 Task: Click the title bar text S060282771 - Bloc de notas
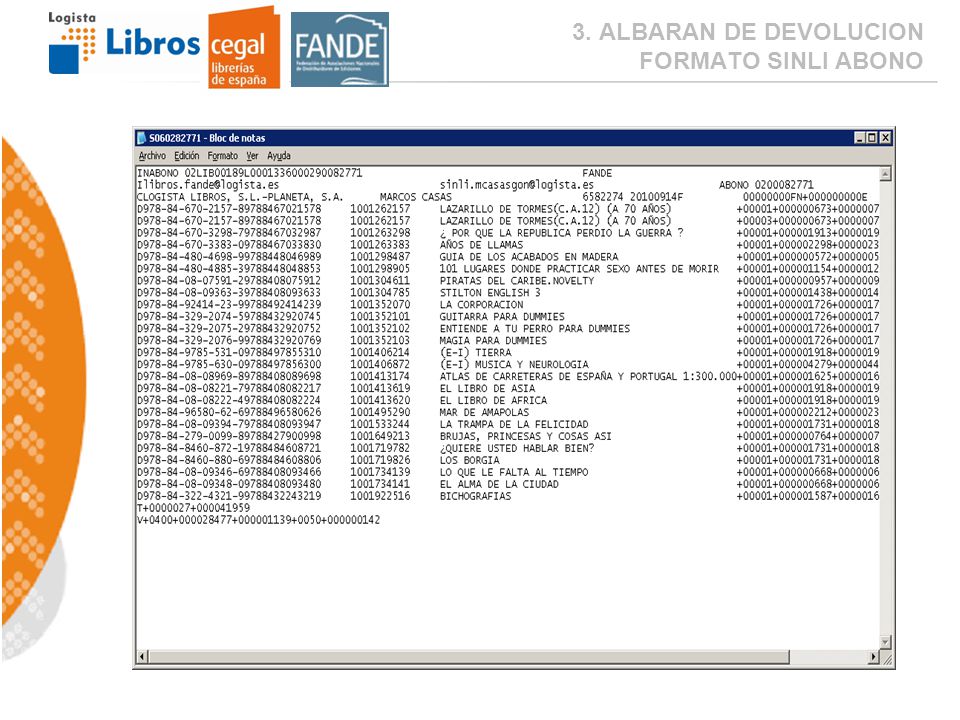pyautogui.click(x=207, y=138)
